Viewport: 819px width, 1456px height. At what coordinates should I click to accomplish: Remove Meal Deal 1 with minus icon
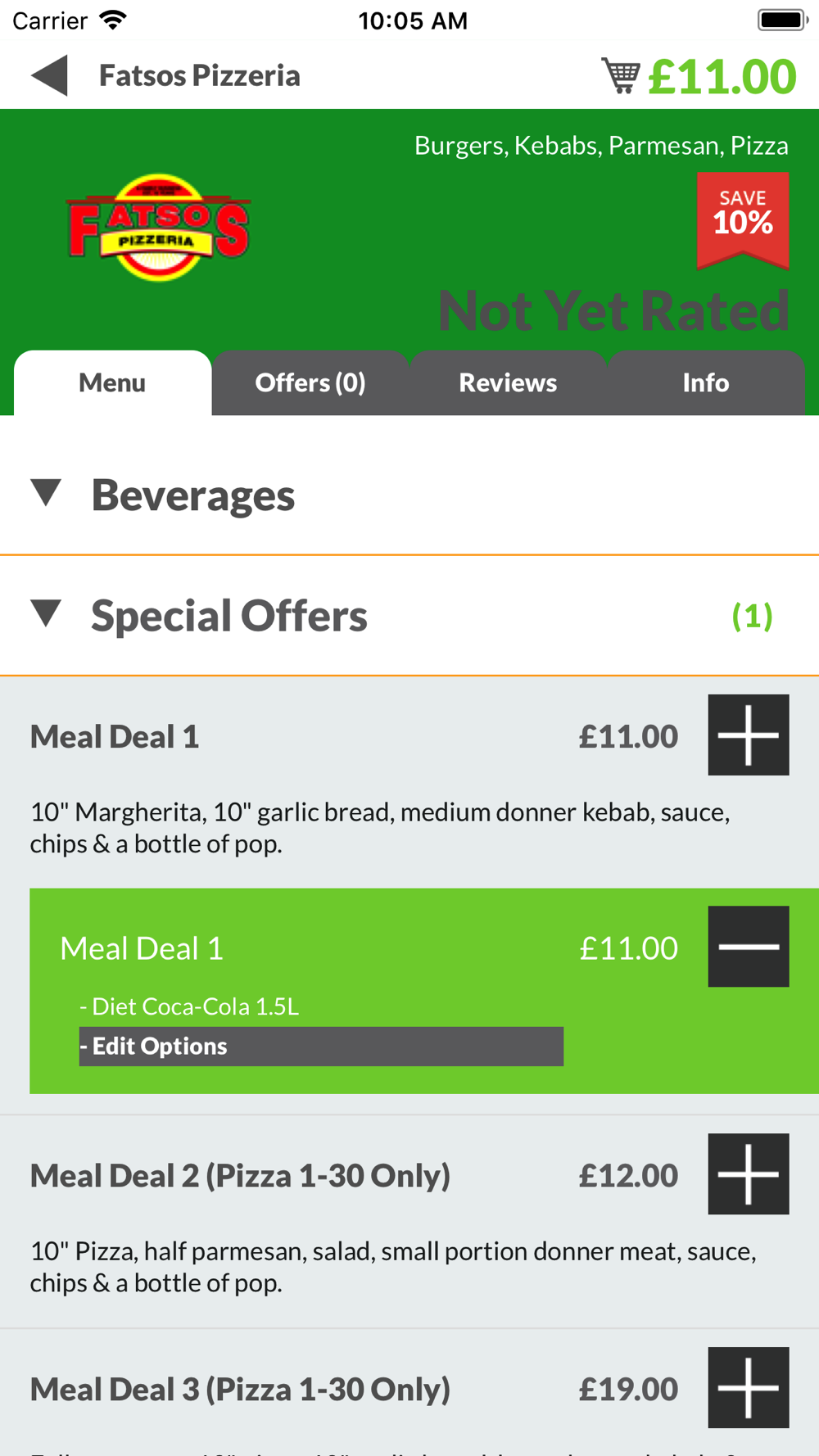(x=749, y=946)
